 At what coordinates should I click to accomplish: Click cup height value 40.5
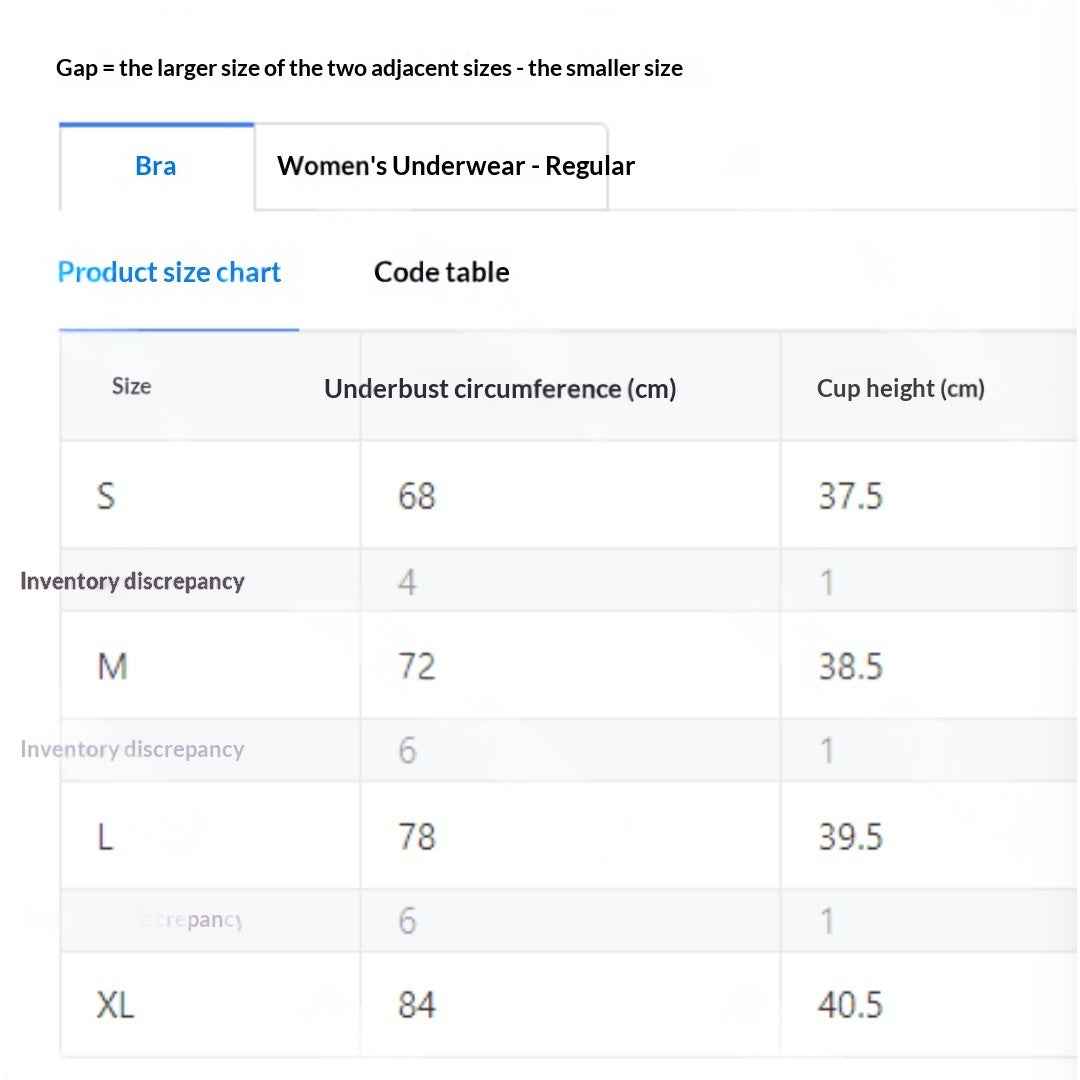pyautogui.click(x=851, y=1005)
